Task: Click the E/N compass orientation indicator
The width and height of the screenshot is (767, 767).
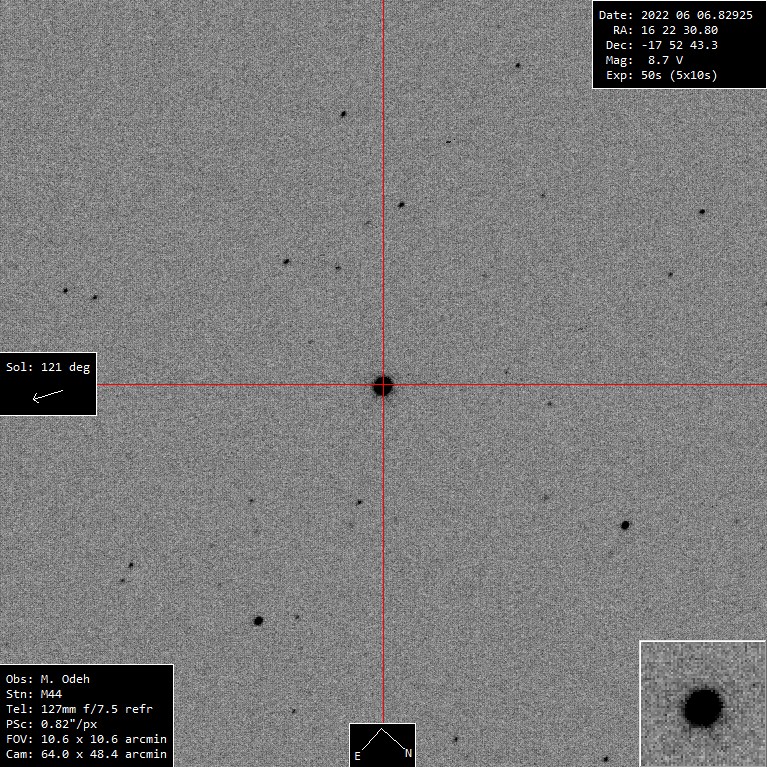Action: click(382, 745)
